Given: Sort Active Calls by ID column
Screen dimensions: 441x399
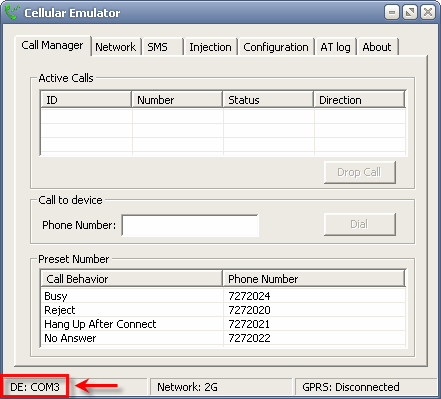Looking at the screenshot, I should [x=86, y=100].
